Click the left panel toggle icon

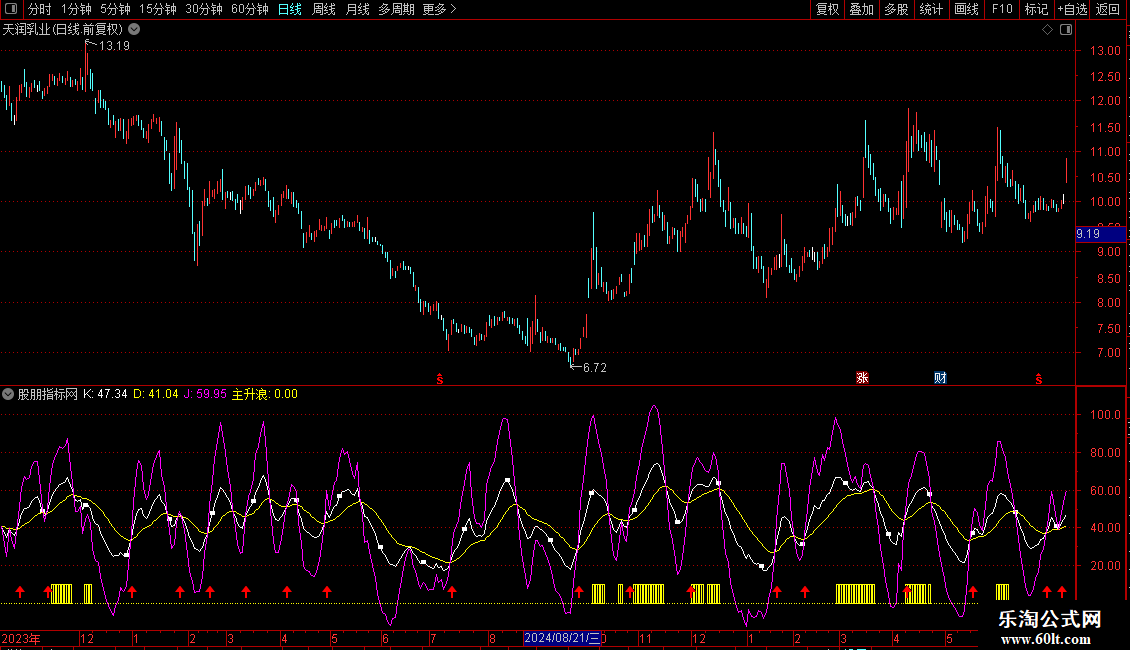11,9
